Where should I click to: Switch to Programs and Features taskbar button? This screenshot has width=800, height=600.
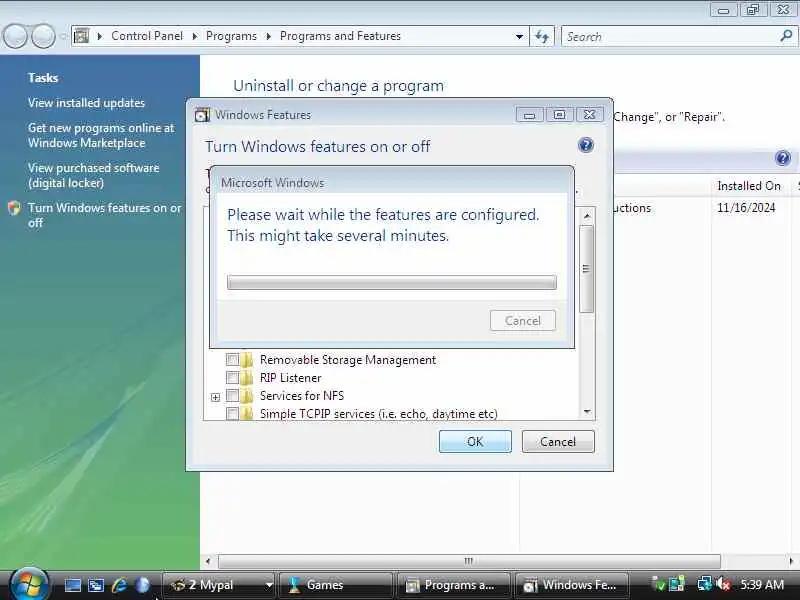[x=454, y=585]
